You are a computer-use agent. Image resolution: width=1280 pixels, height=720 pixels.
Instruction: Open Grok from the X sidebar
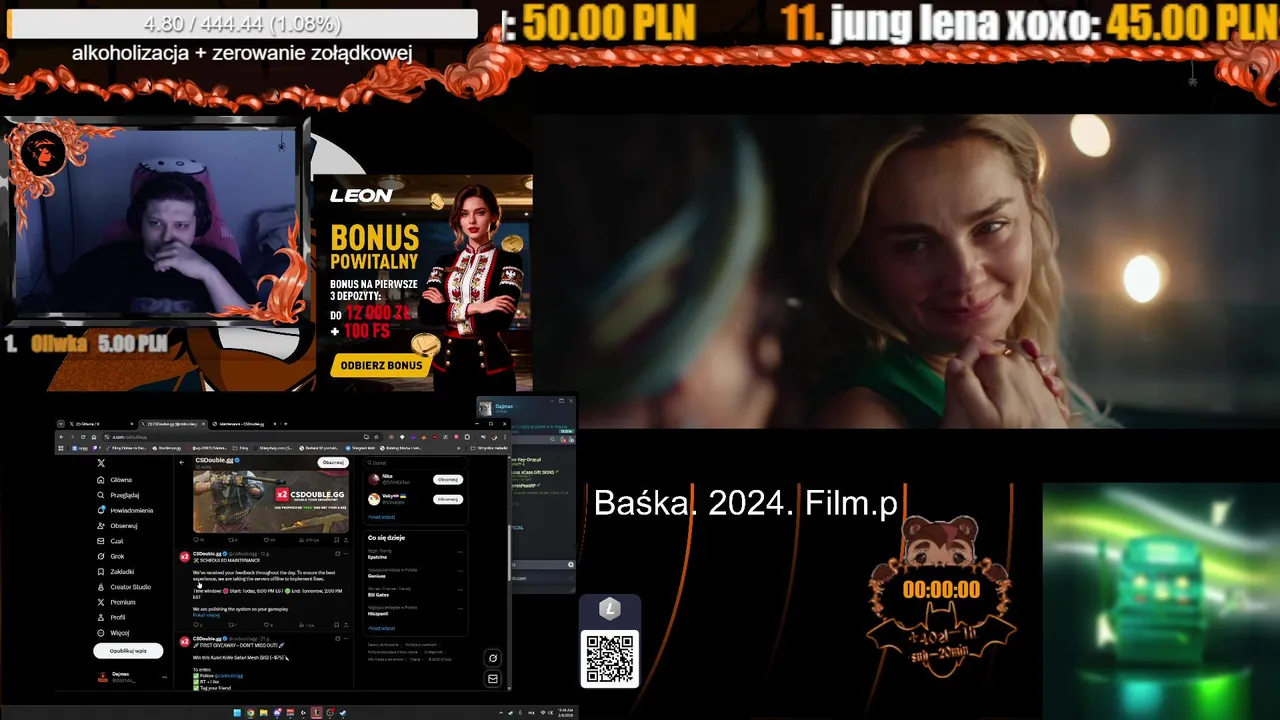(111, 556)
